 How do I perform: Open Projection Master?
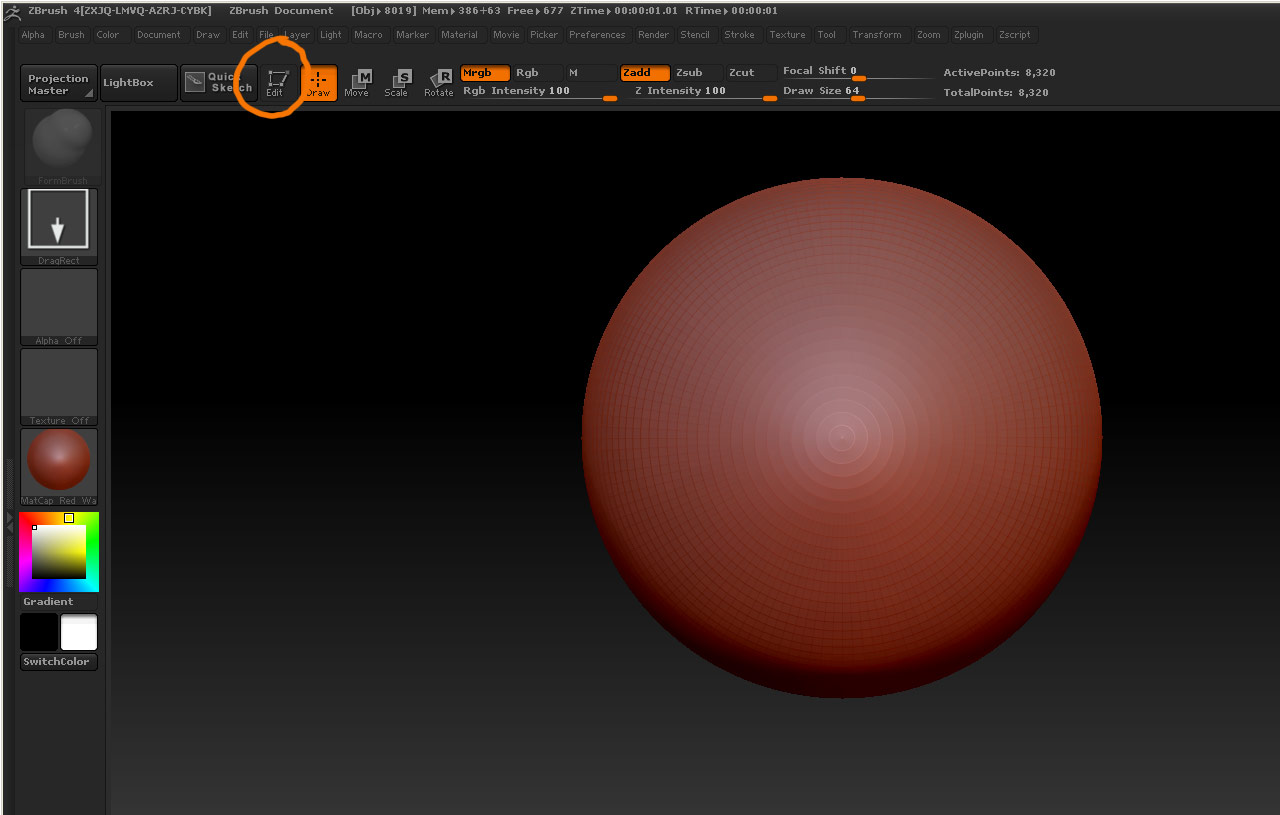click(x=58, y=82)
